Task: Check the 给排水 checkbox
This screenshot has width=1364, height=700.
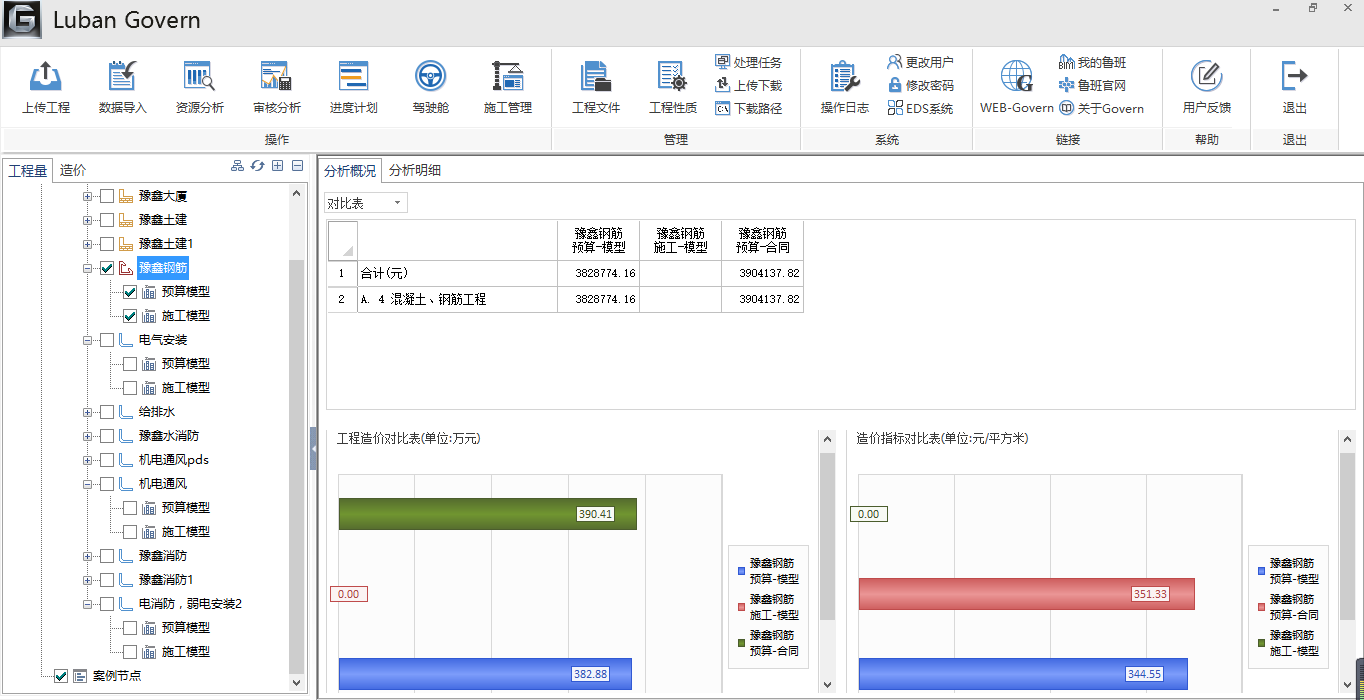Action: point(107,412)
